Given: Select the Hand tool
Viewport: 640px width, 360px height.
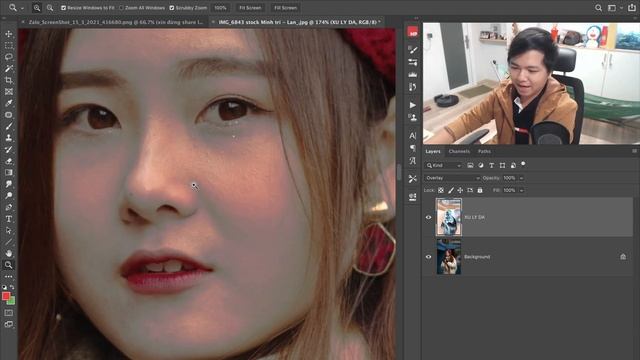Looking at the screenshot, I should pyautogui.click(x=9, y=253).
